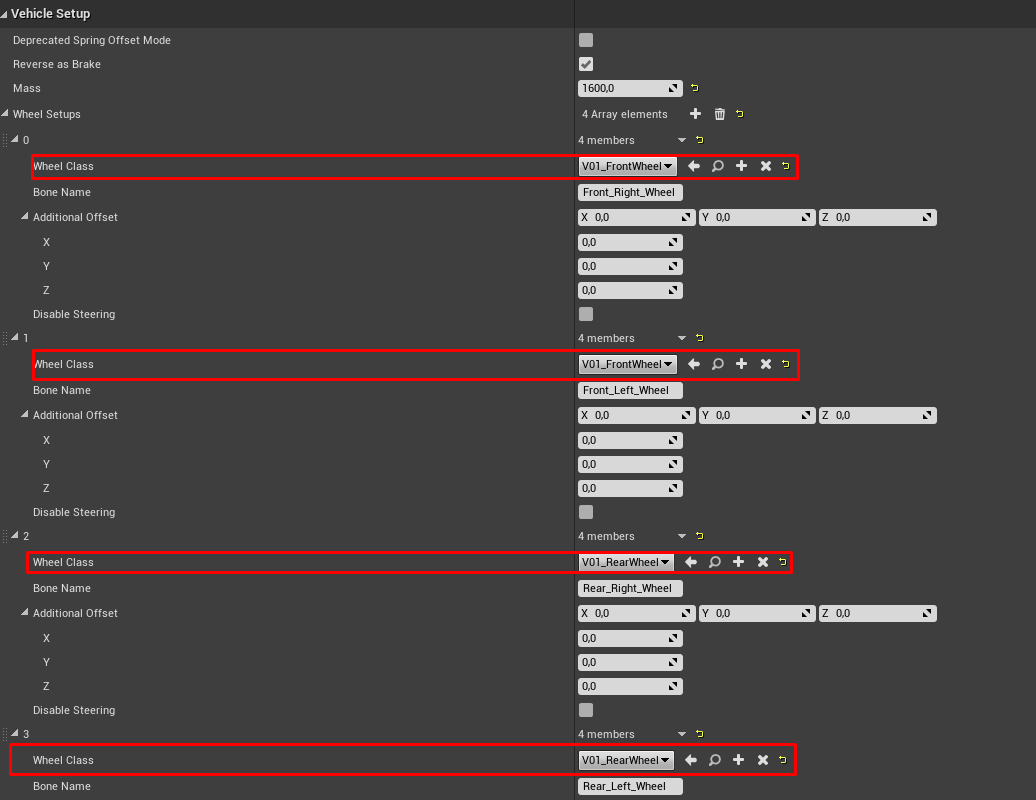This screenshot has height=800, width=1036.
Task: Collapse array element 3
Action: point(15,733)
